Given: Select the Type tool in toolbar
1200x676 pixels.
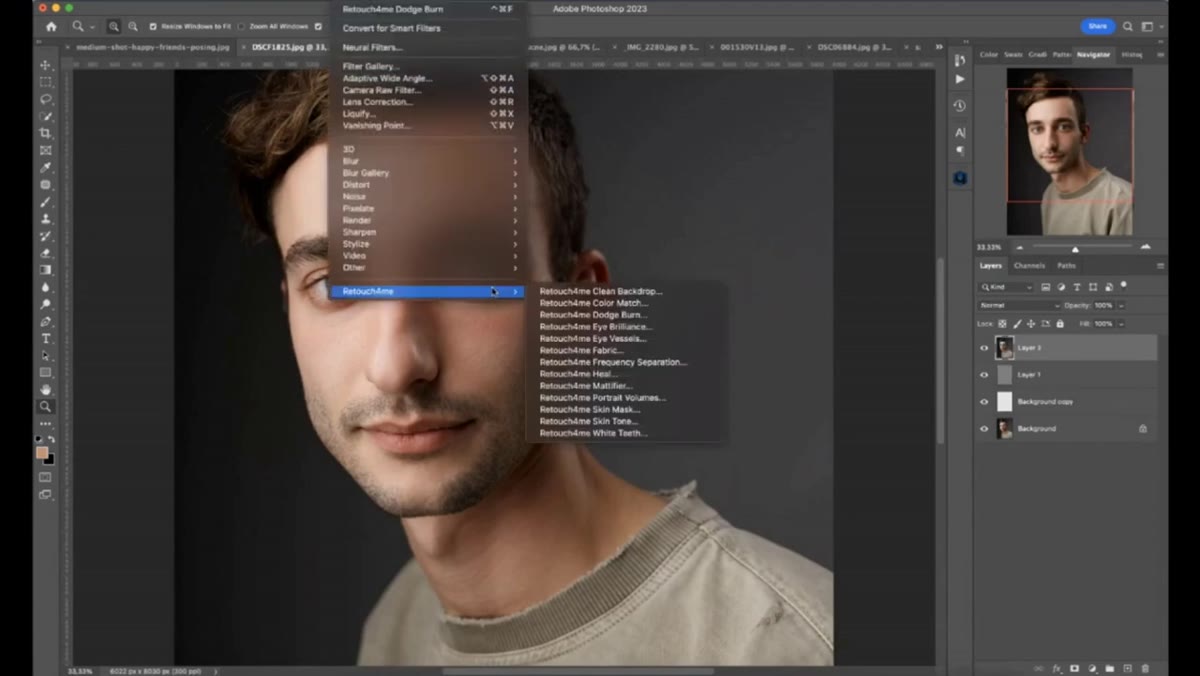Looking at the screenshot, I should coord(46,339).
